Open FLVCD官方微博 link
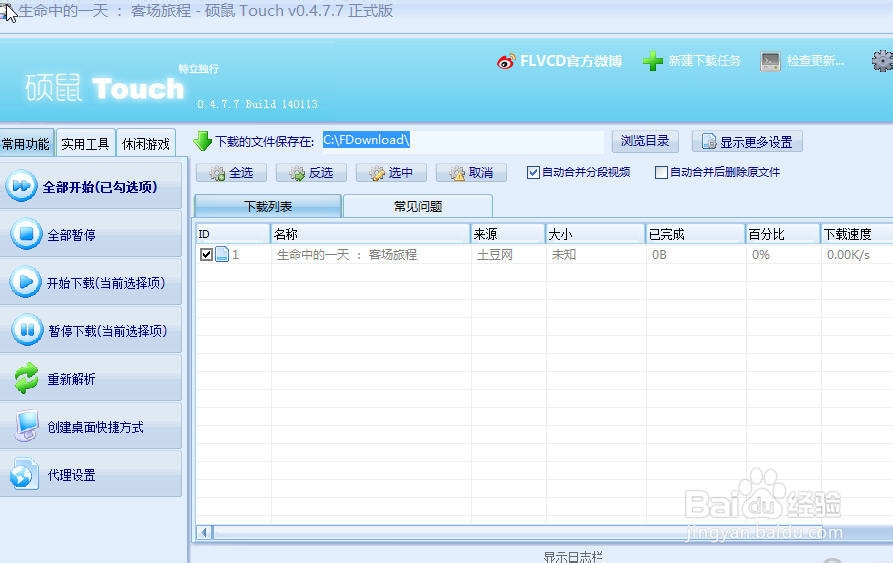The width and height of the screenshot is (893, 563). [x=571, y=61]
